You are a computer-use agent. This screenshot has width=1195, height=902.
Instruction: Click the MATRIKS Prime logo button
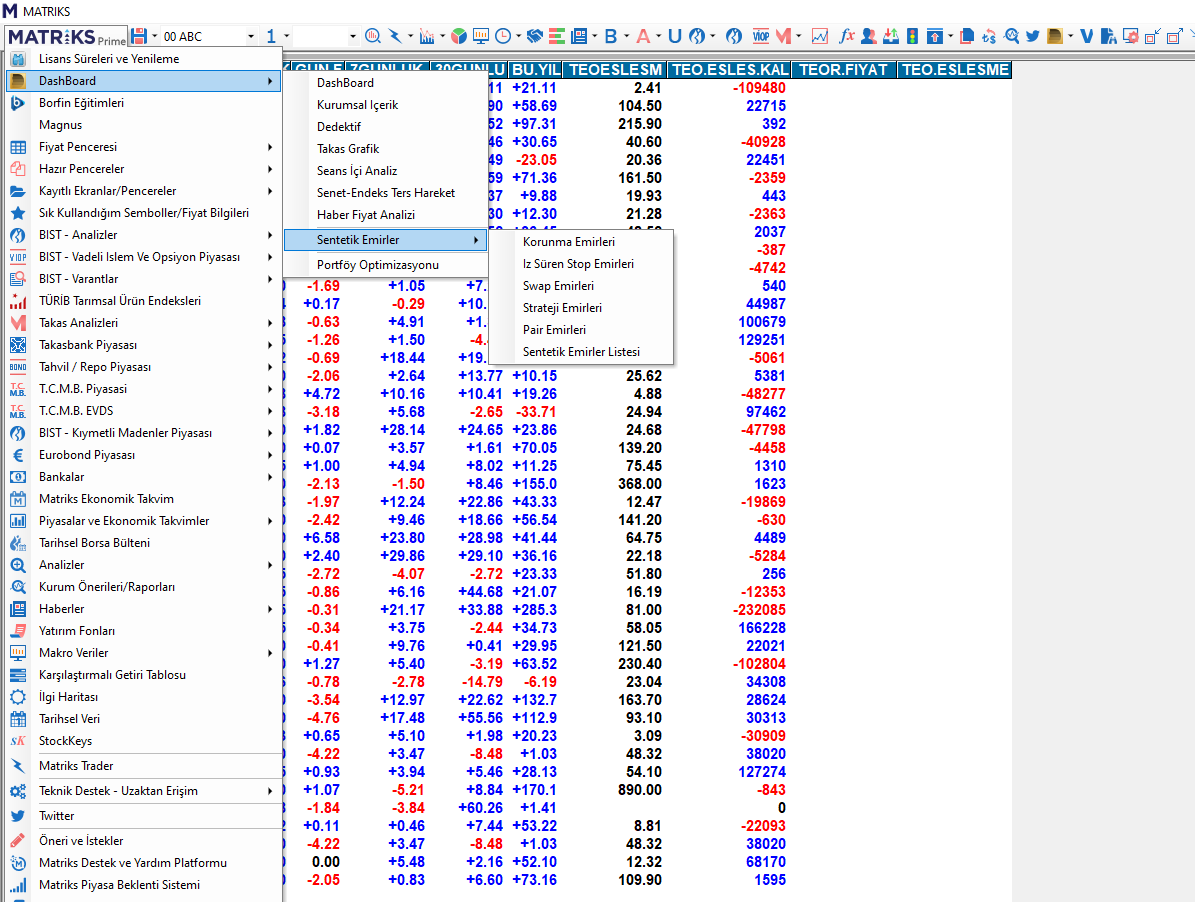(66, 37)
